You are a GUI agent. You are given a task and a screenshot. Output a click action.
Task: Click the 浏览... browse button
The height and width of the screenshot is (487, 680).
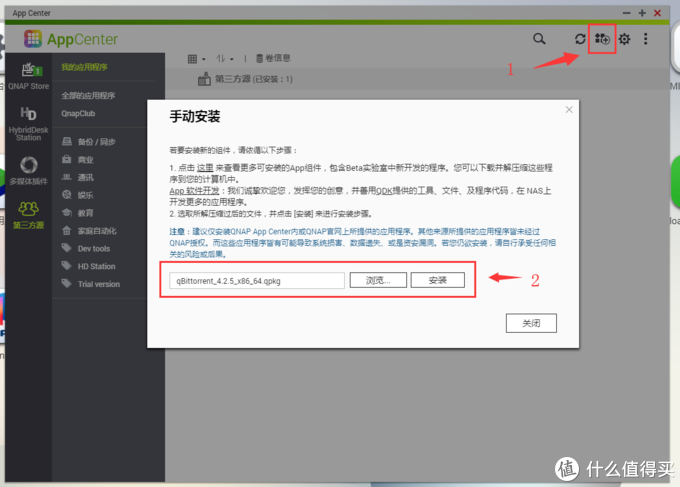coord(378,280)
